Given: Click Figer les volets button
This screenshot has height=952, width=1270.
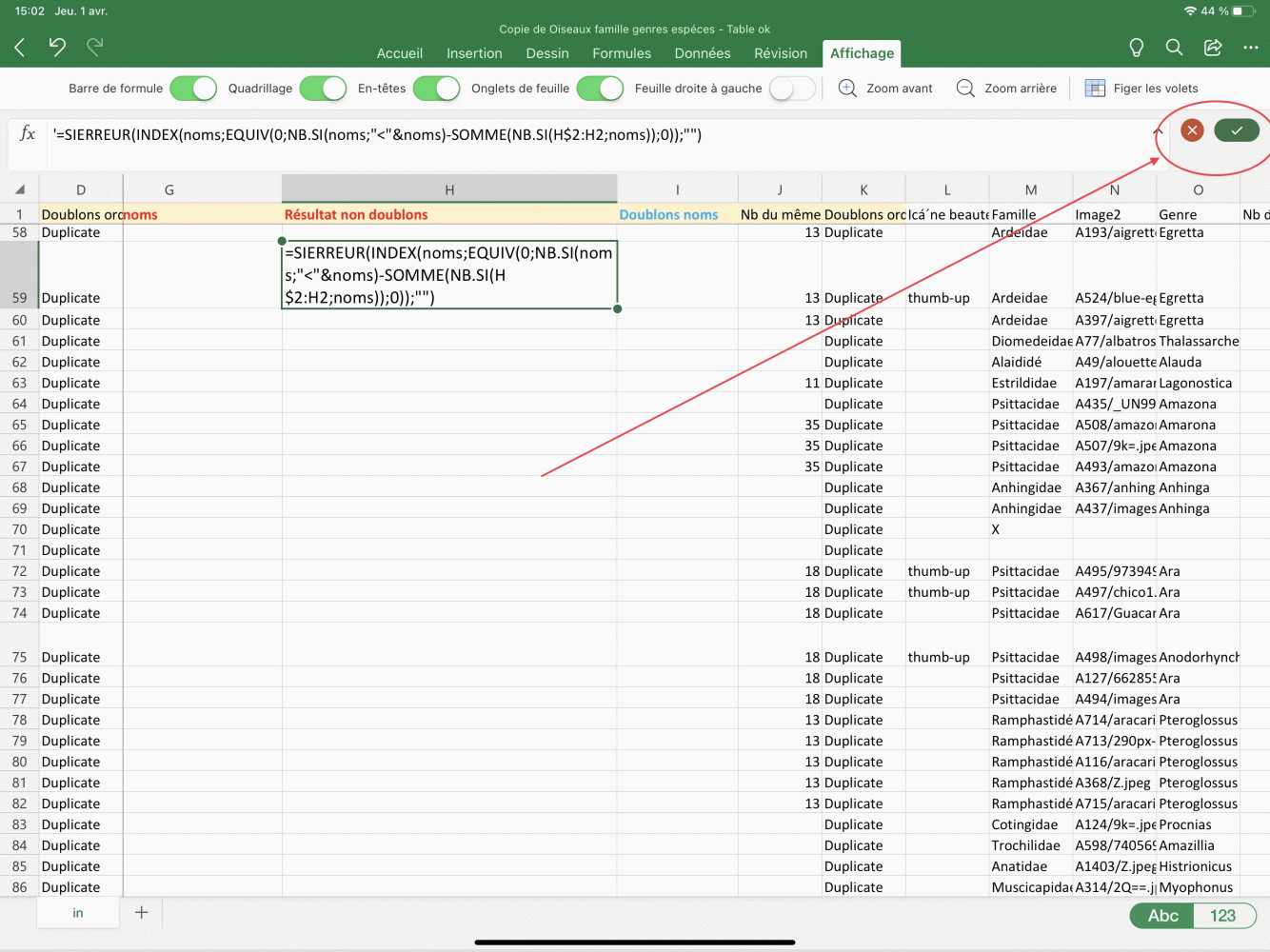Looking at the screenshot, I should (x=1141, y=89).
